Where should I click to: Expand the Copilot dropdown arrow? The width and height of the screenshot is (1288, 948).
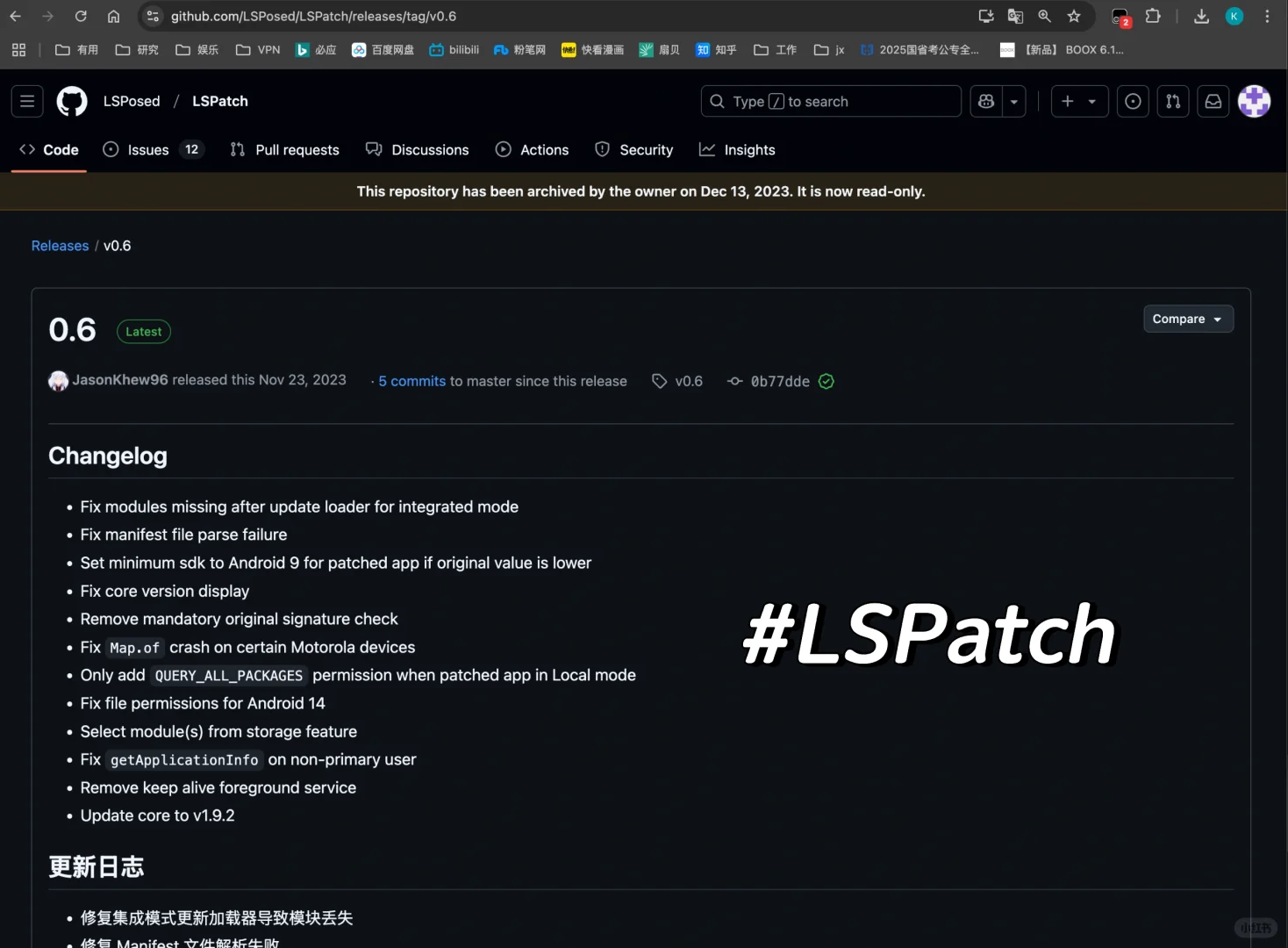coord(1014,101)
